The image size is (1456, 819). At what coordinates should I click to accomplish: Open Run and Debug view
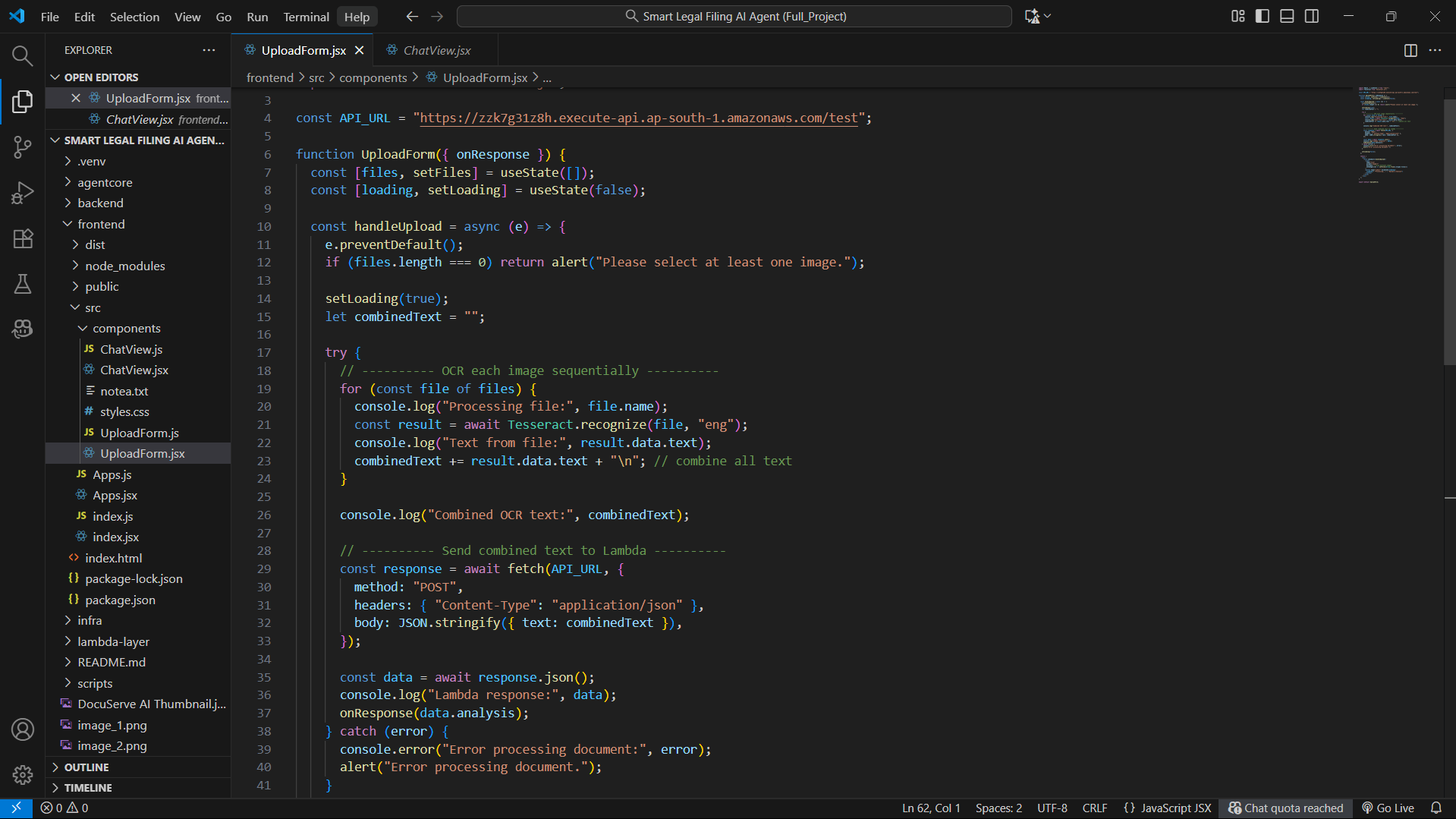pyautogui.click(x=22, y=193)
